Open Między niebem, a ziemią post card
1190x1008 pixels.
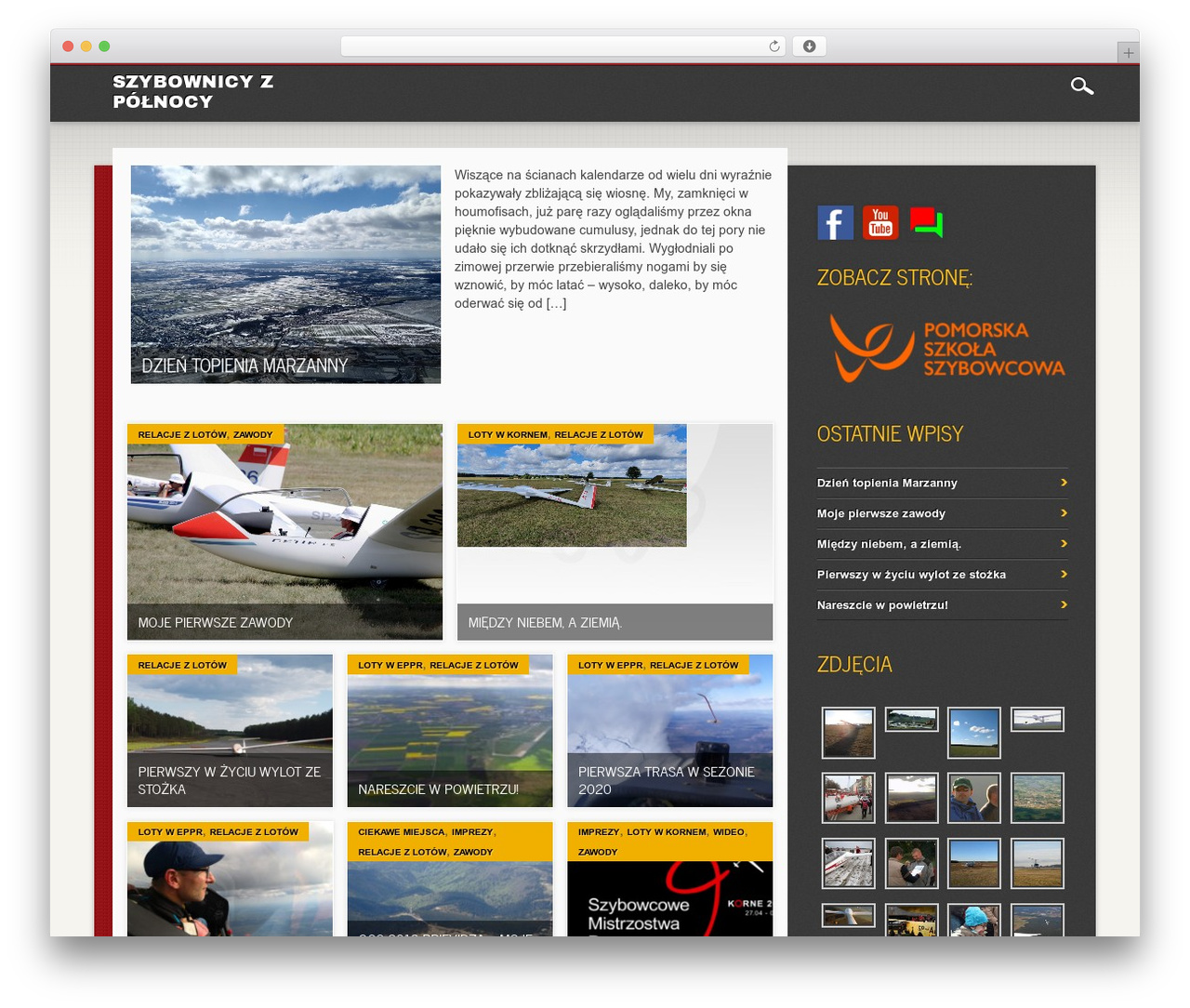[615, 532]
